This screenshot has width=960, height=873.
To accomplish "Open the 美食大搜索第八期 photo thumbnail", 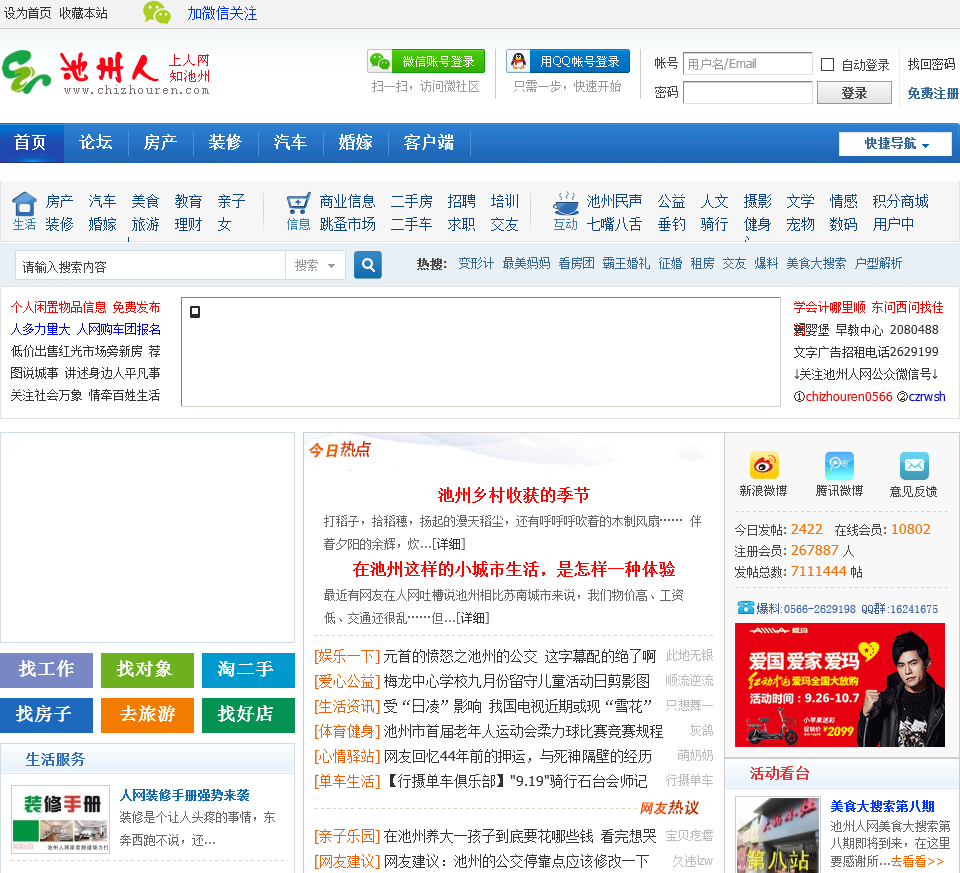I will [778, 834].
